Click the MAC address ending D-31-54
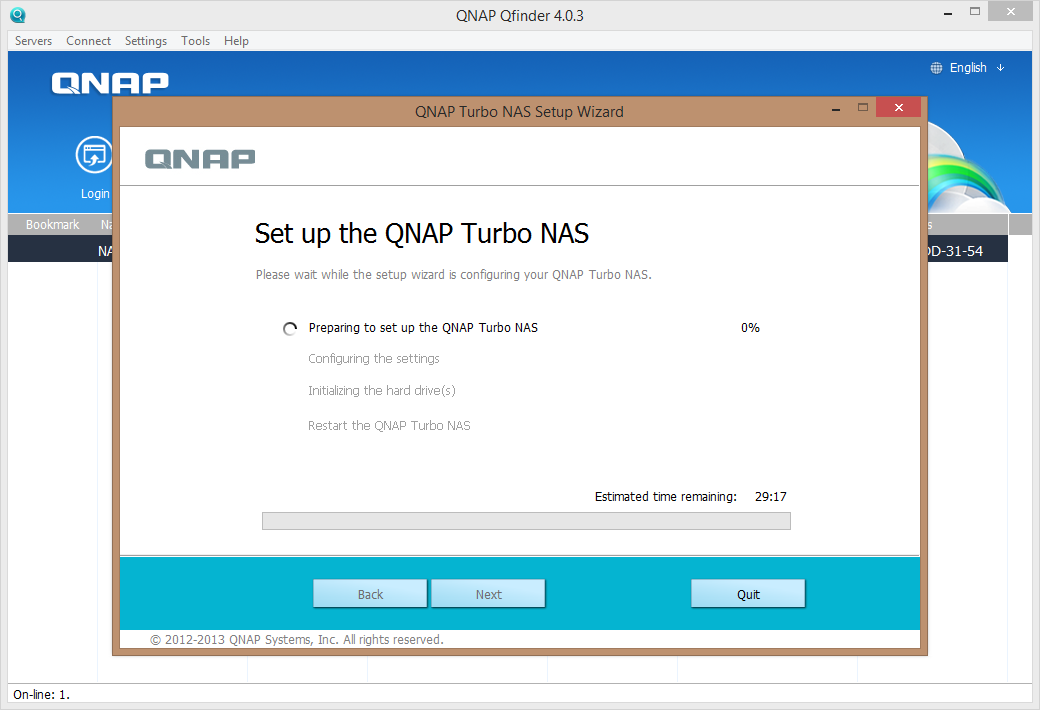Viewport: 1040px width, 710px height. click(x=954, y=251)
